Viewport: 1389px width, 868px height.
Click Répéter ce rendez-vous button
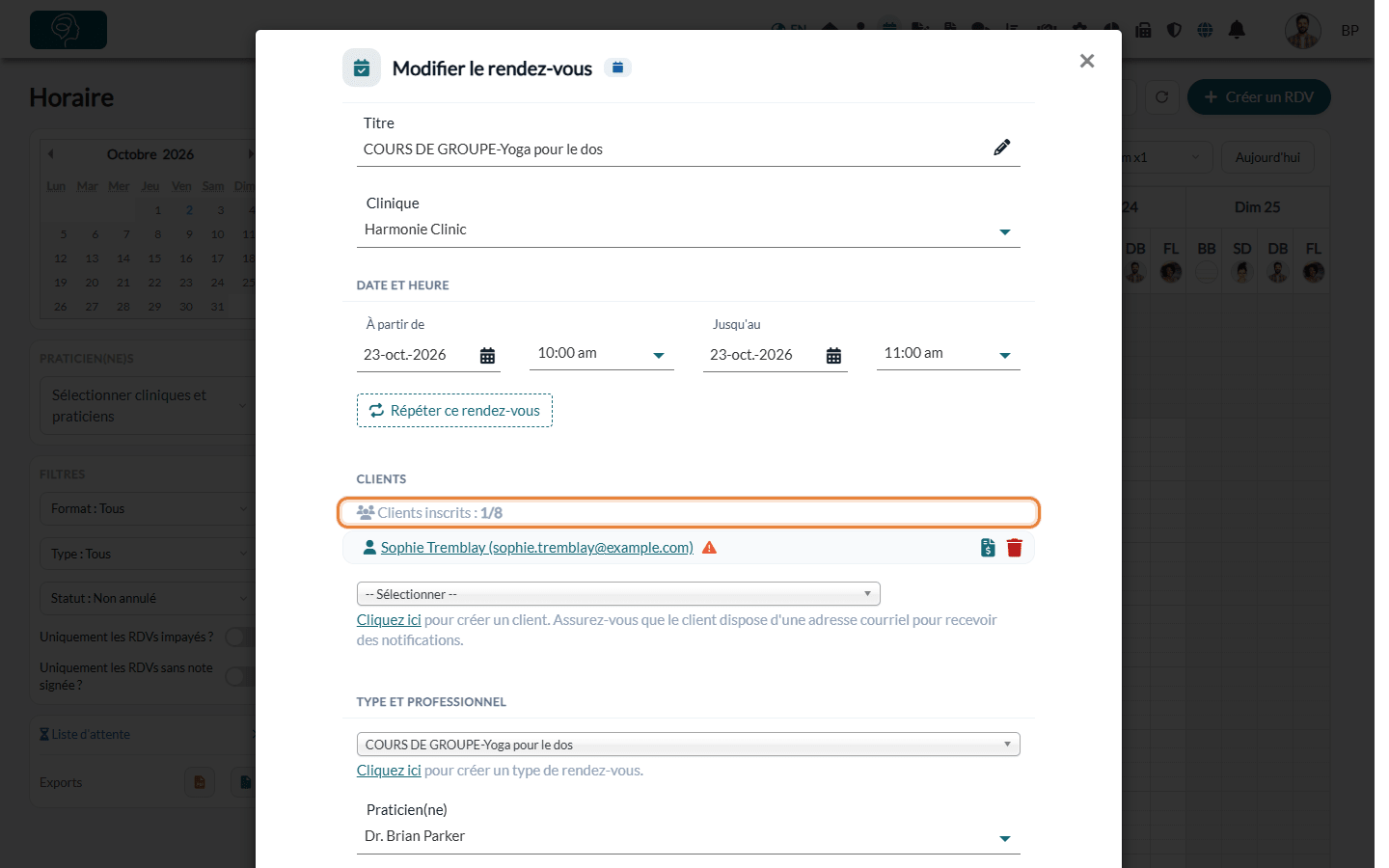coord(454,411)
